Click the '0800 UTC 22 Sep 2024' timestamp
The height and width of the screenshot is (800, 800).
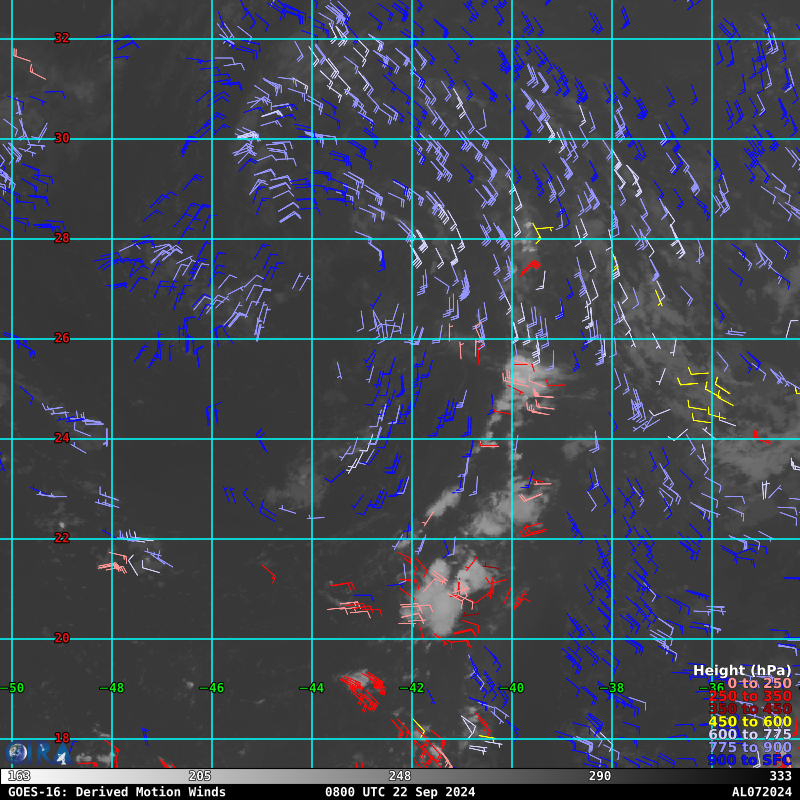pyautogui.click(x=400, y=792)
